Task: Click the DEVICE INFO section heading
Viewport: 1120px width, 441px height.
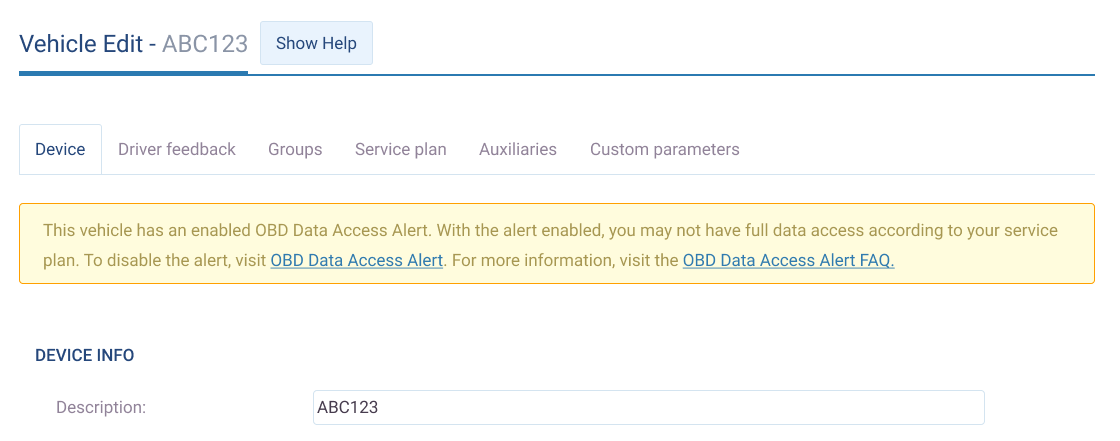Action: coord(85,355)
